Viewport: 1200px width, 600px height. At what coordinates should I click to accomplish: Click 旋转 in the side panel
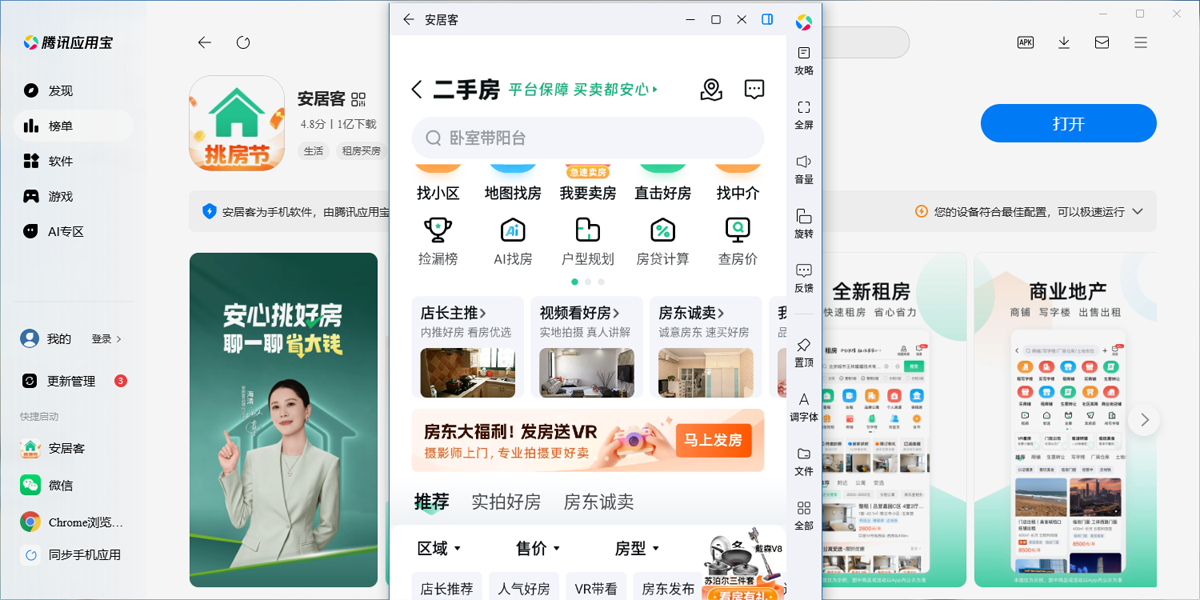coord(804,223)
